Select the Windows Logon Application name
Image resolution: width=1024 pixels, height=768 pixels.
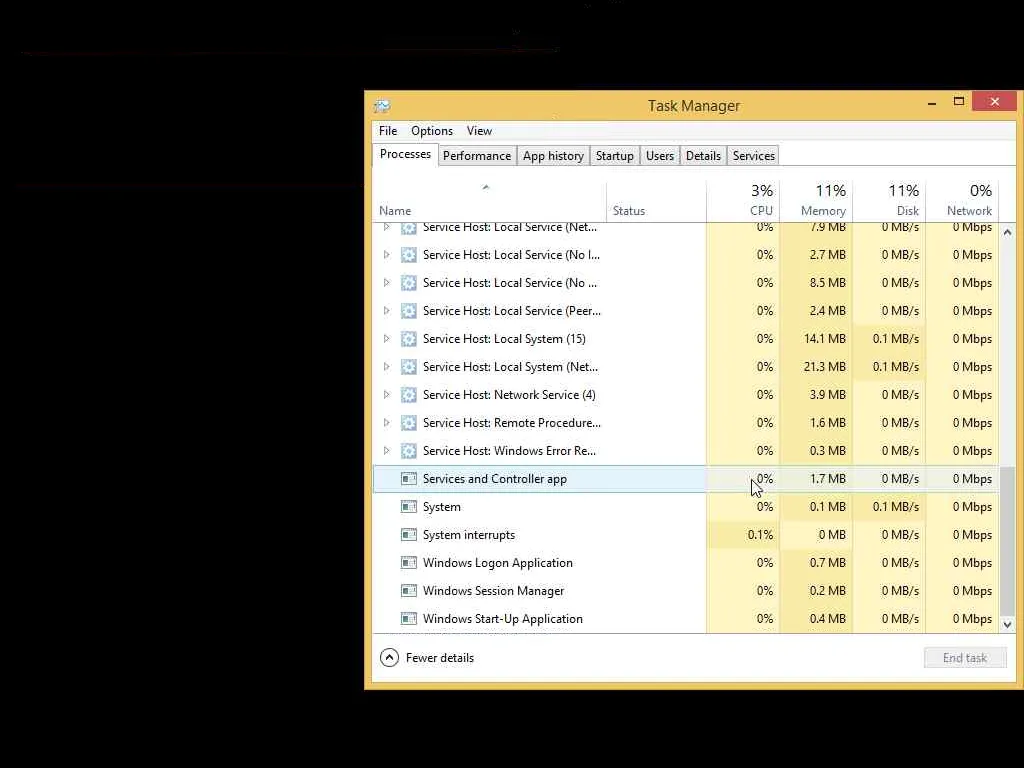point(498,563)
